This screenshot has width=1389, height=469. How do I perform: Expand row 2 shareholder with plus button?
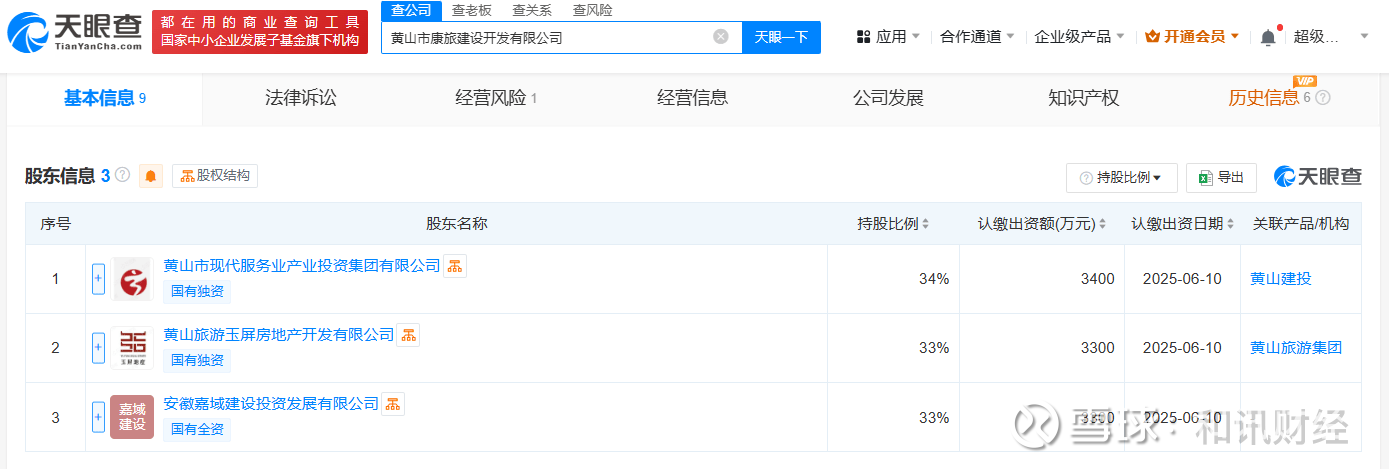click(x=98, y=348)
